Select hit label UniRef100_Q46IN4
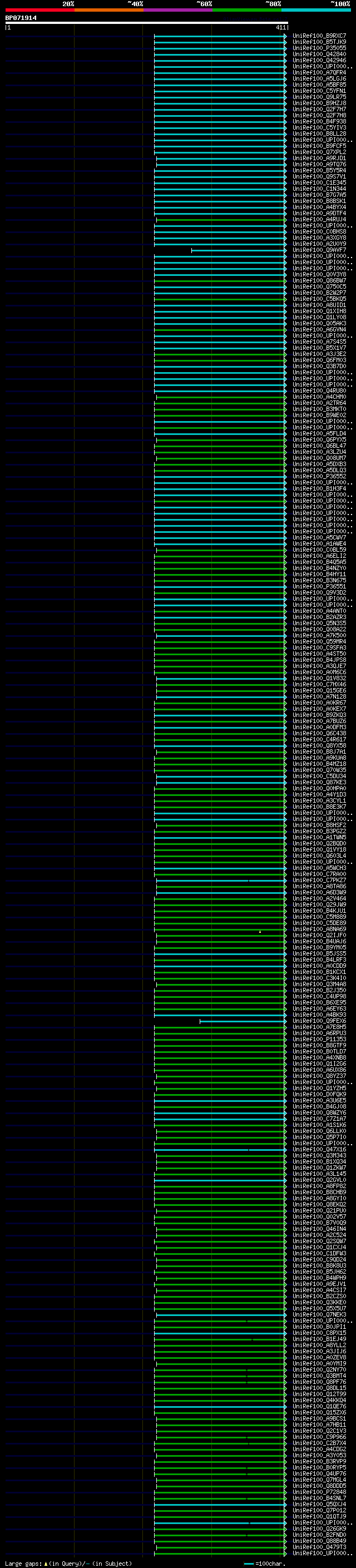Viewport: 356px width, 1568px height. point(319,1229)
